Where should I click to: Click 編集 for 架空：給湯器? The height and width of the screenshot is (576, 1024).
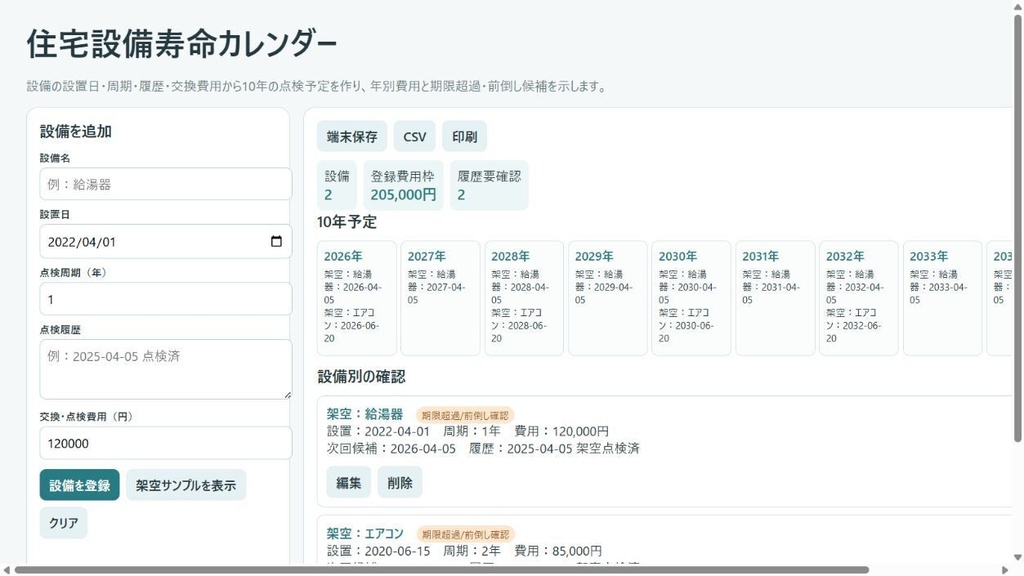click(349, 483)
